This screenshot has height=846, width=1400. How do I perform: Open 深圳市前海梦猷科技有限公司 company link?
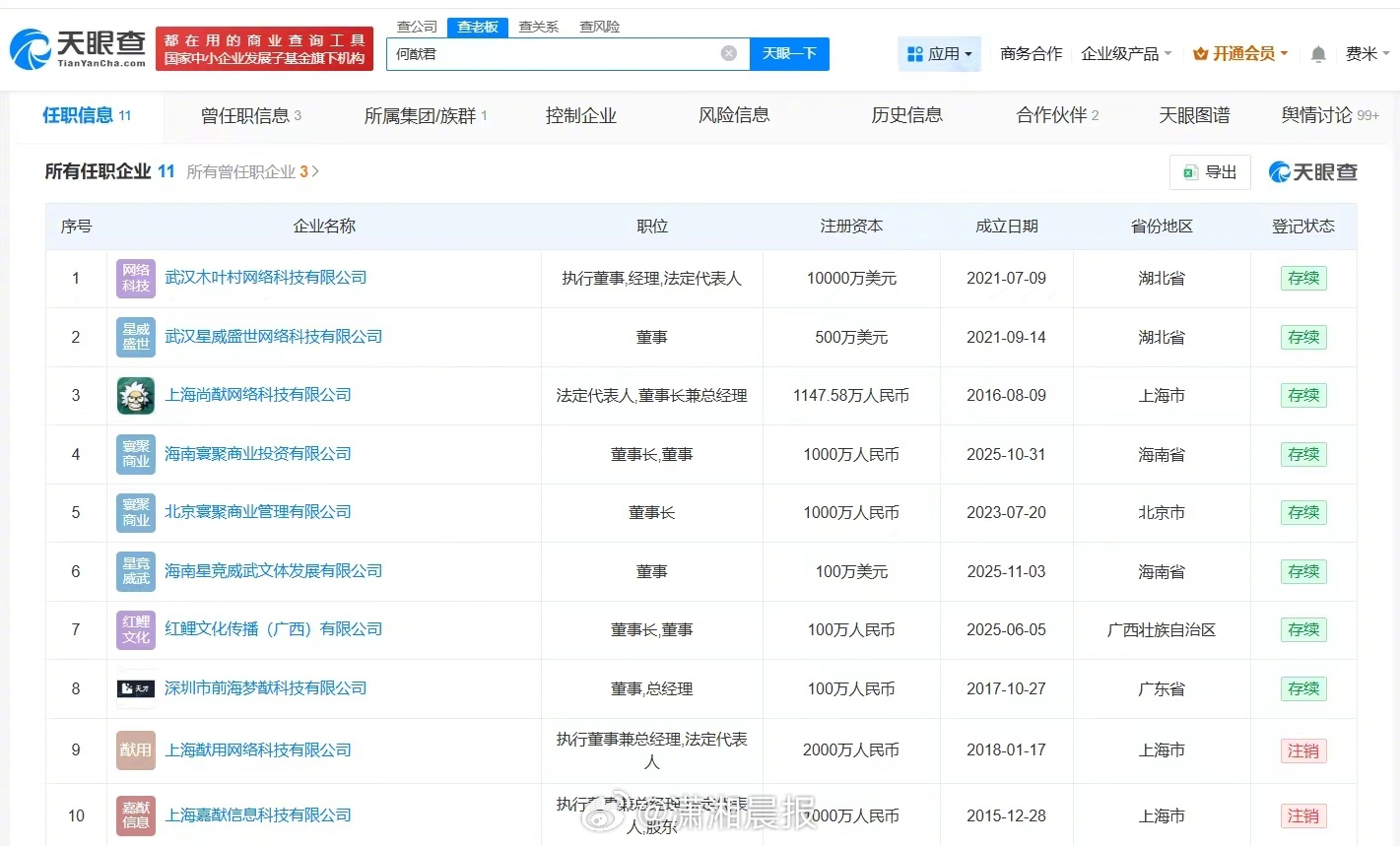[x=266, y=688]
